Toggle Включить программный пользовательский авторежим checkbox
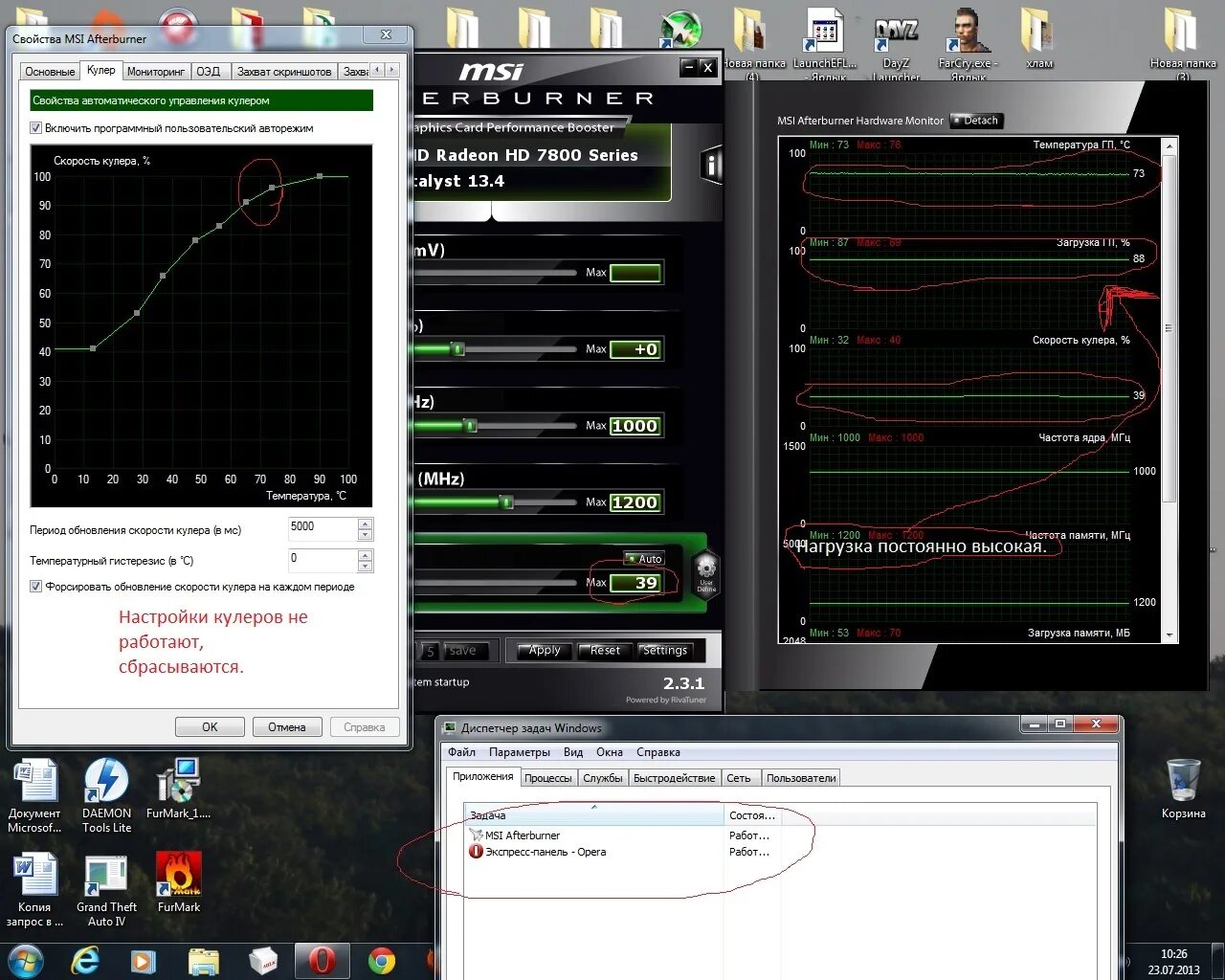The image size is (1225, 980). 36,128
